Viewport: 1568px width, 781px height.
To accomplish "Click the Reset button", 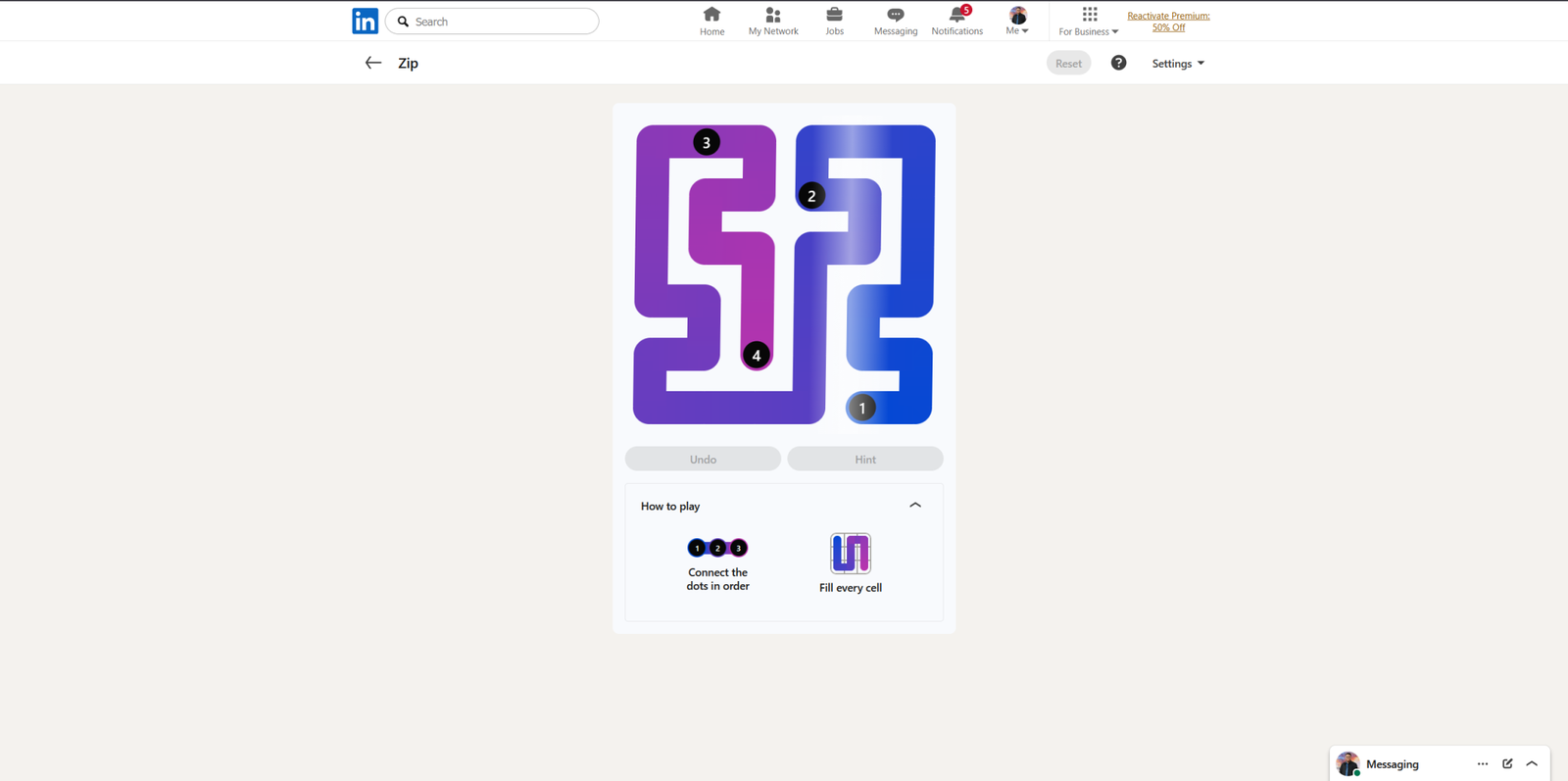I will tap(1068, 64).
